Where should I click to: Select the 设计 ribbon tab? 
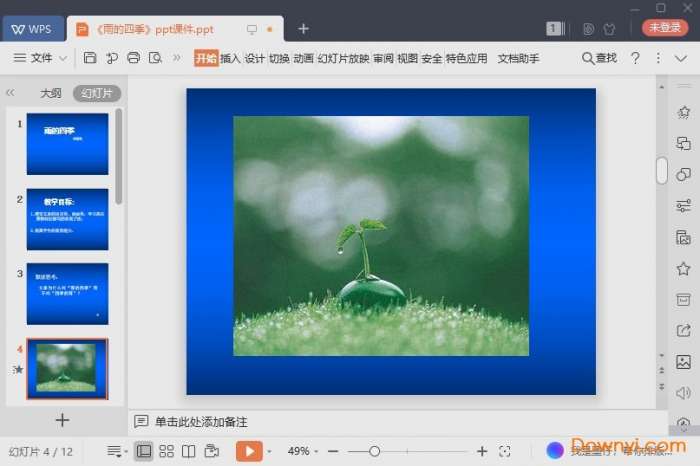(254, 58)
